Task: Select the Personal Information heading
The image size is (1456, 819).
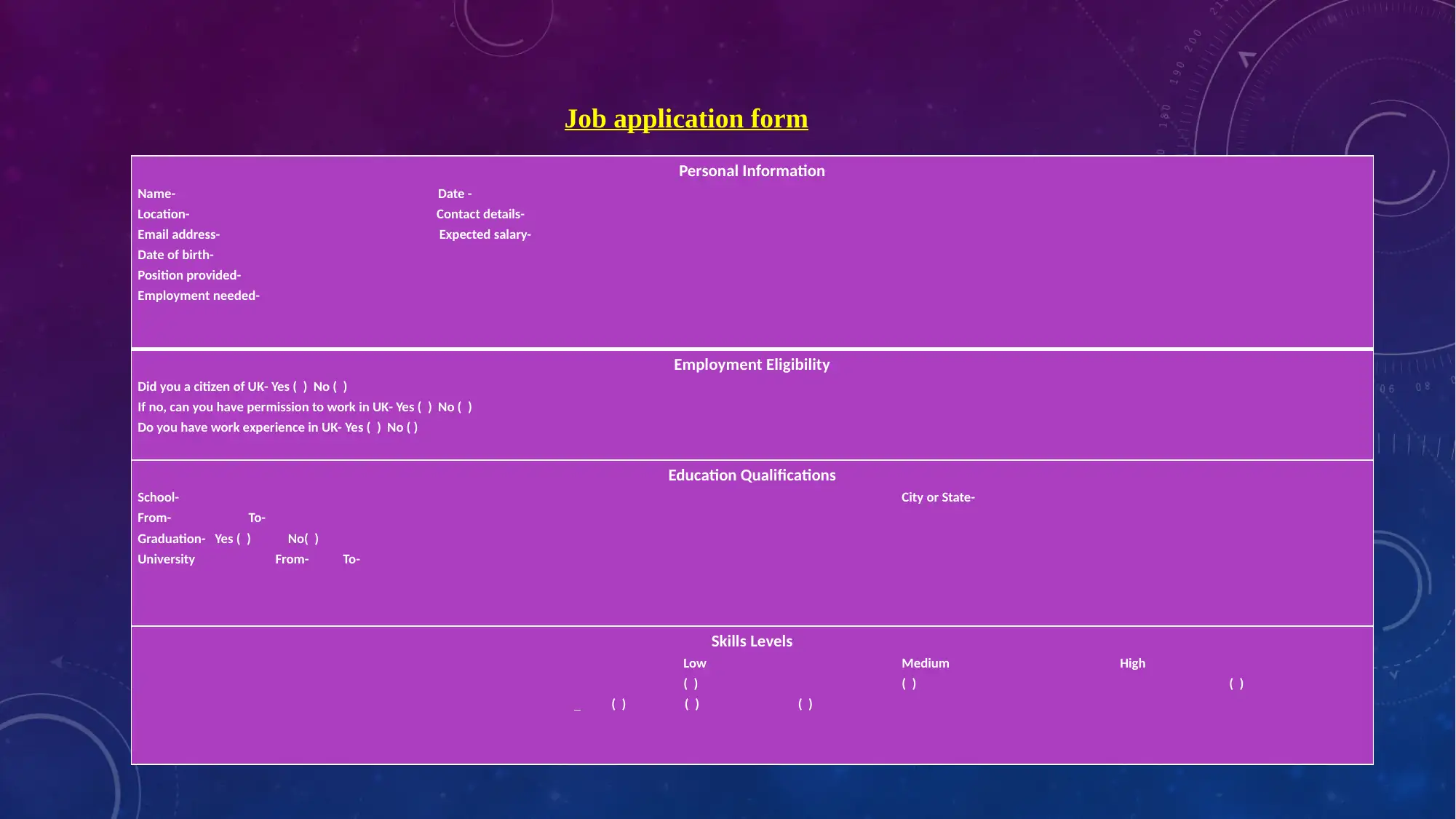Action: [x=752, y=171]
